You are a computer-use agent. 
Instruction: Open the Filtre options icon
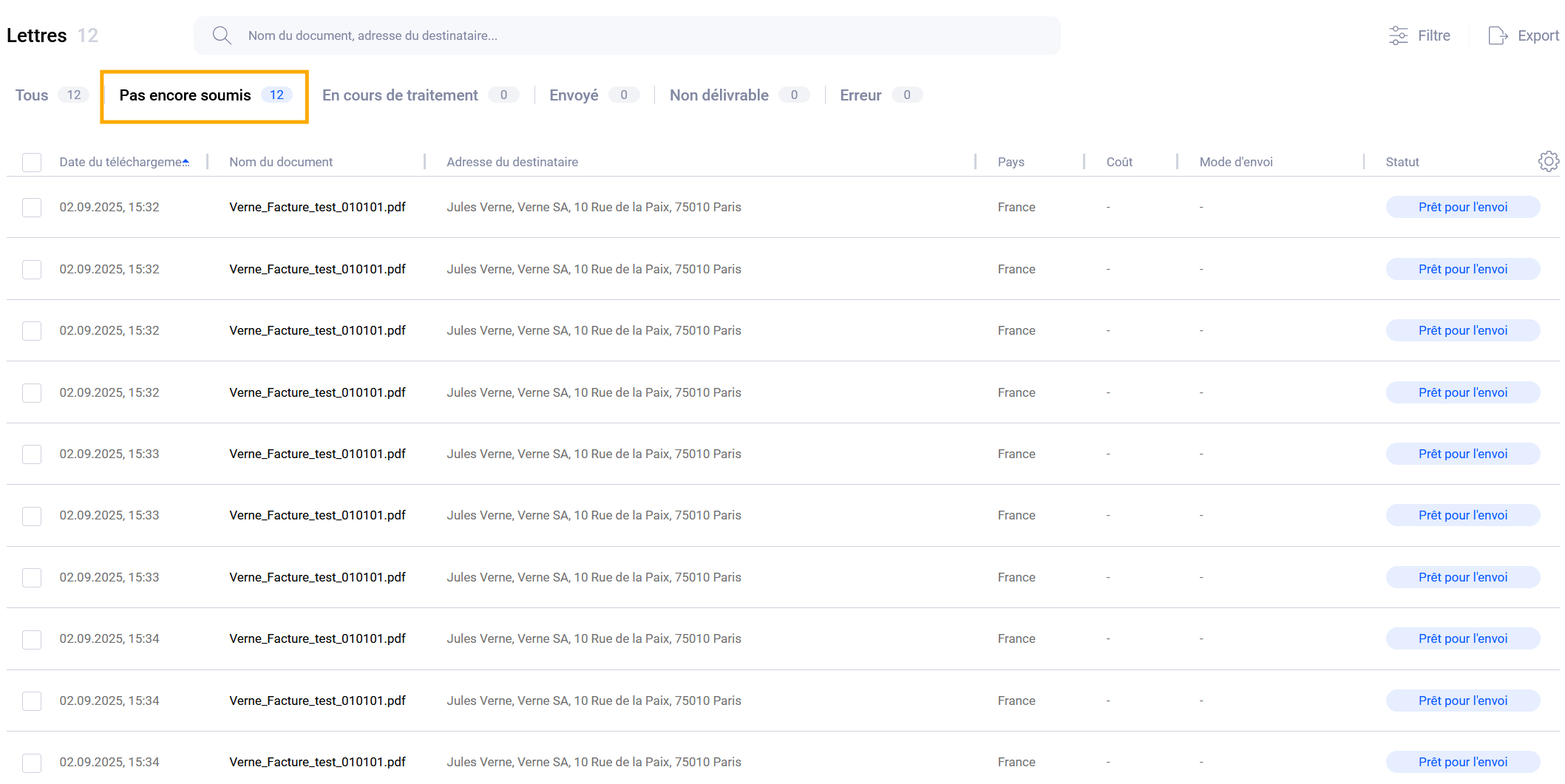1398,35
